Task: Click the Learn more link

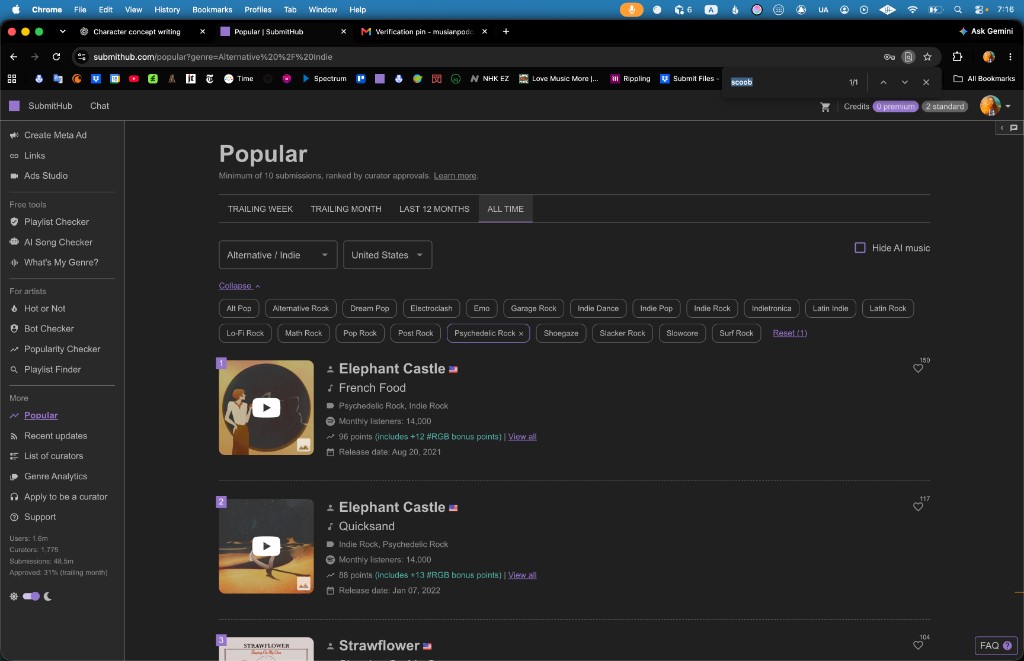Action: tap(455, 176)
